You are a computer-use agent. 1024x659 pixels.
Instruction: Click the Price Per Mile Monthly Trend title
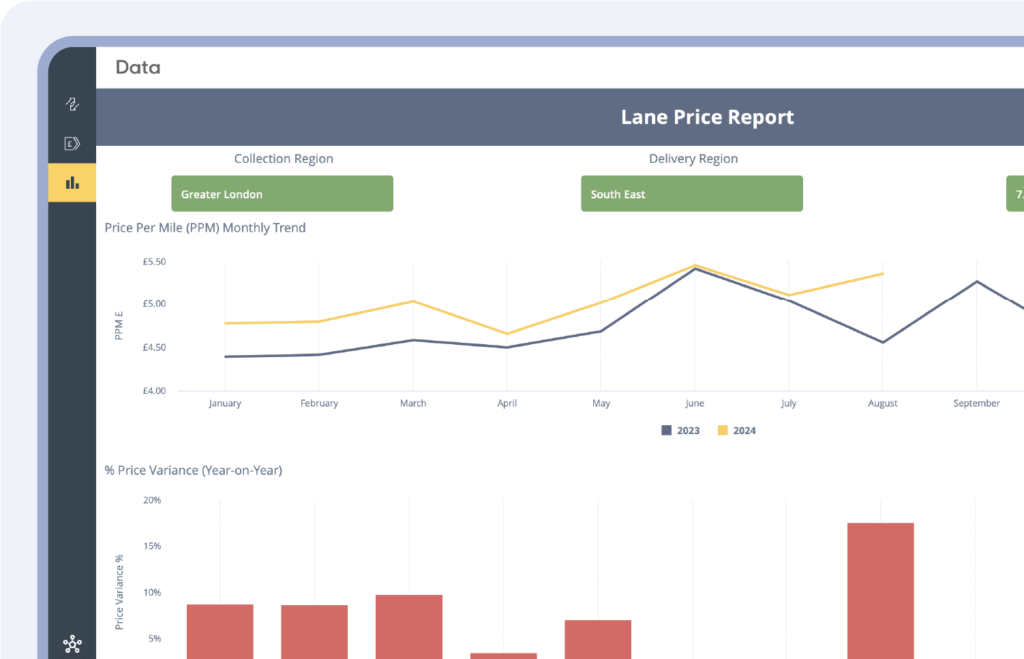[205, 228]
